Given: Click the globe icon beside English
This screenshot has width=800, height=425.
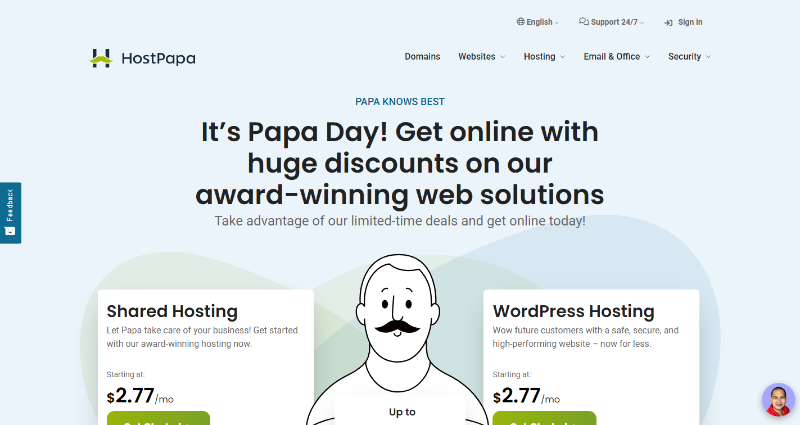Looking at the screenshot, I should coord(520,21).
